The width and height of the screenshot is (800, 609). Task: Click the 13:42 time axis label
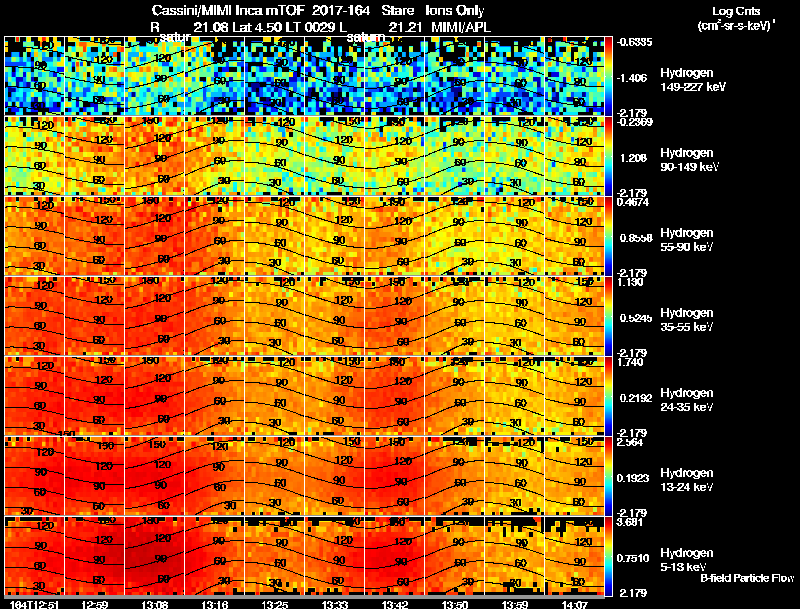pos(395,604)
